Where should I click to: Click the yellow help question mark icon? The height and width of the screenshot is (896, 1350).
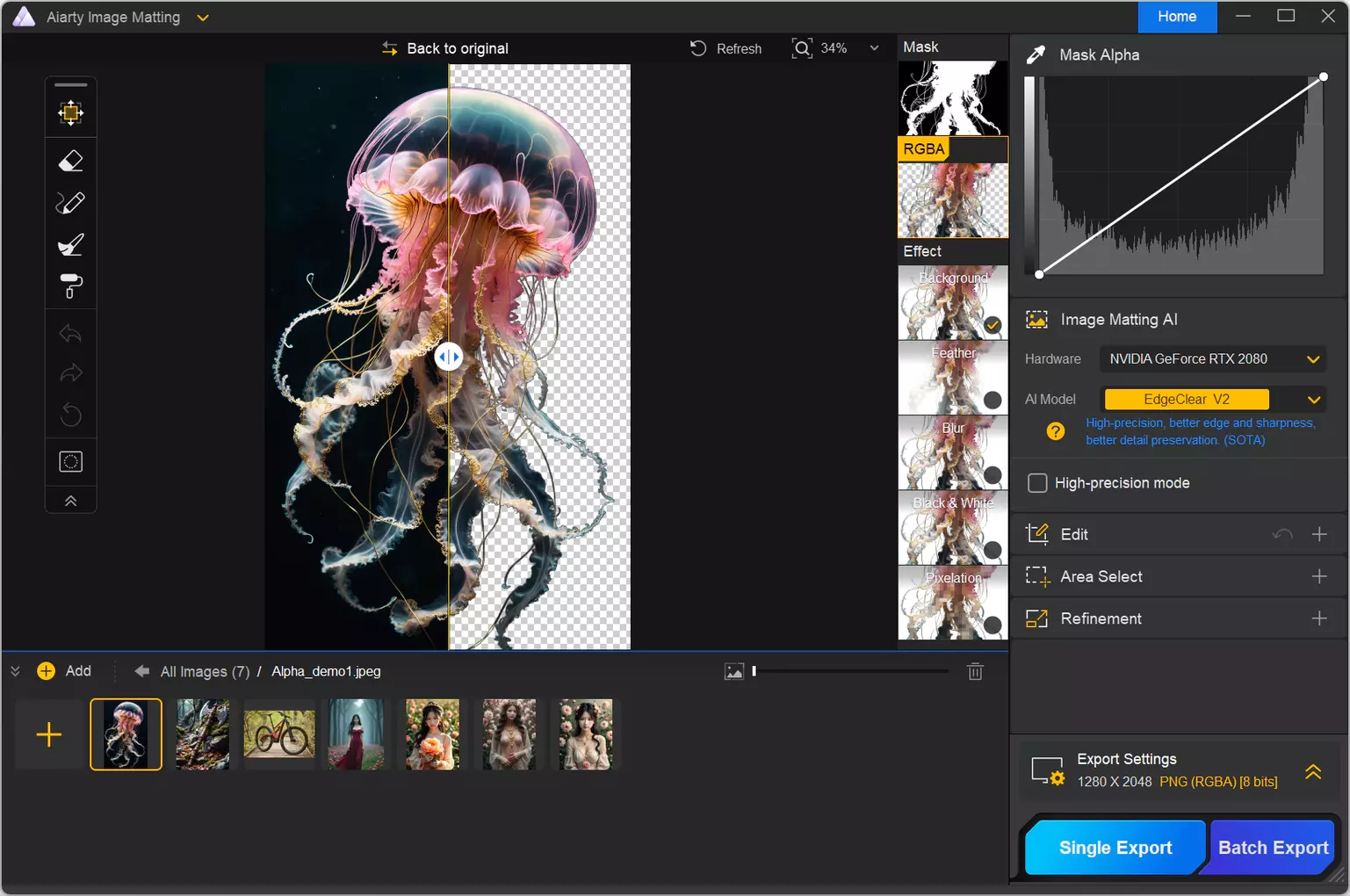click(x=1056, y=431)
